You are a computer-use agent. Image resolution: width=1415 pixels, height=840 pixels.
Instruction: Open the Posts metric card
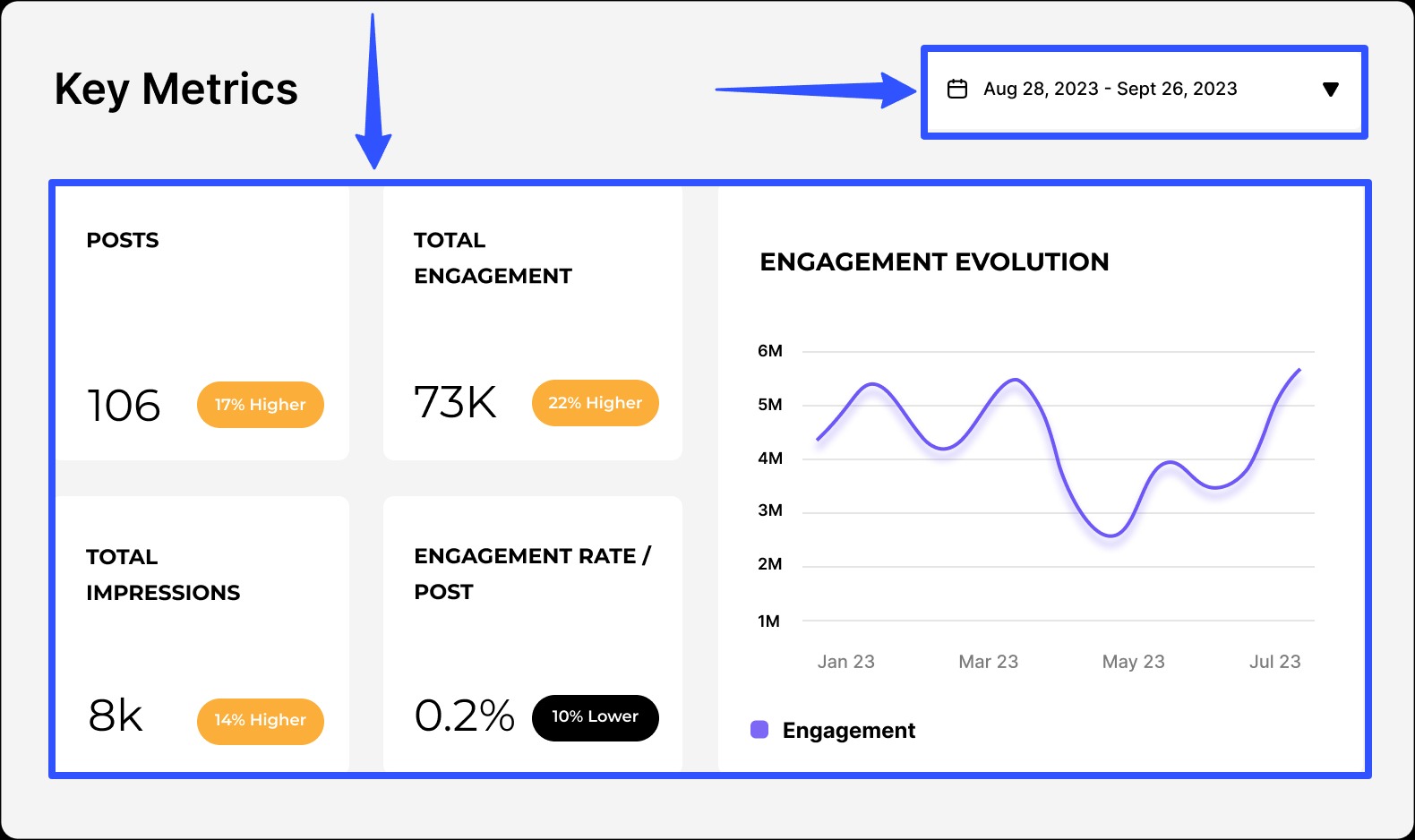coord(123,240)
